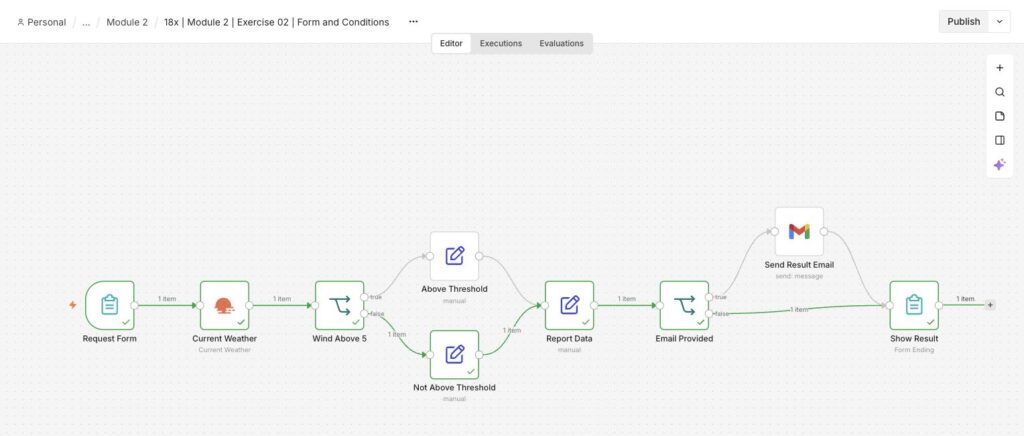
Task: Click the Send Result Email label
Action: (799, 265)
